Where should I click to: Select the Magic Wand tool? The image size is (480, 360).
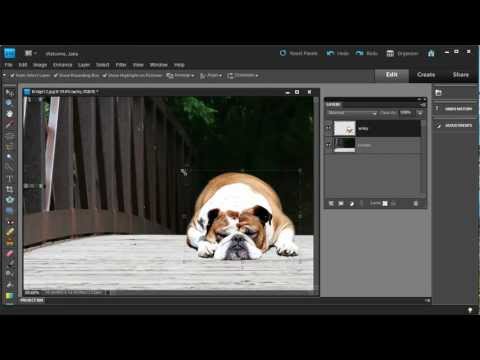click(x=10, y=157)
